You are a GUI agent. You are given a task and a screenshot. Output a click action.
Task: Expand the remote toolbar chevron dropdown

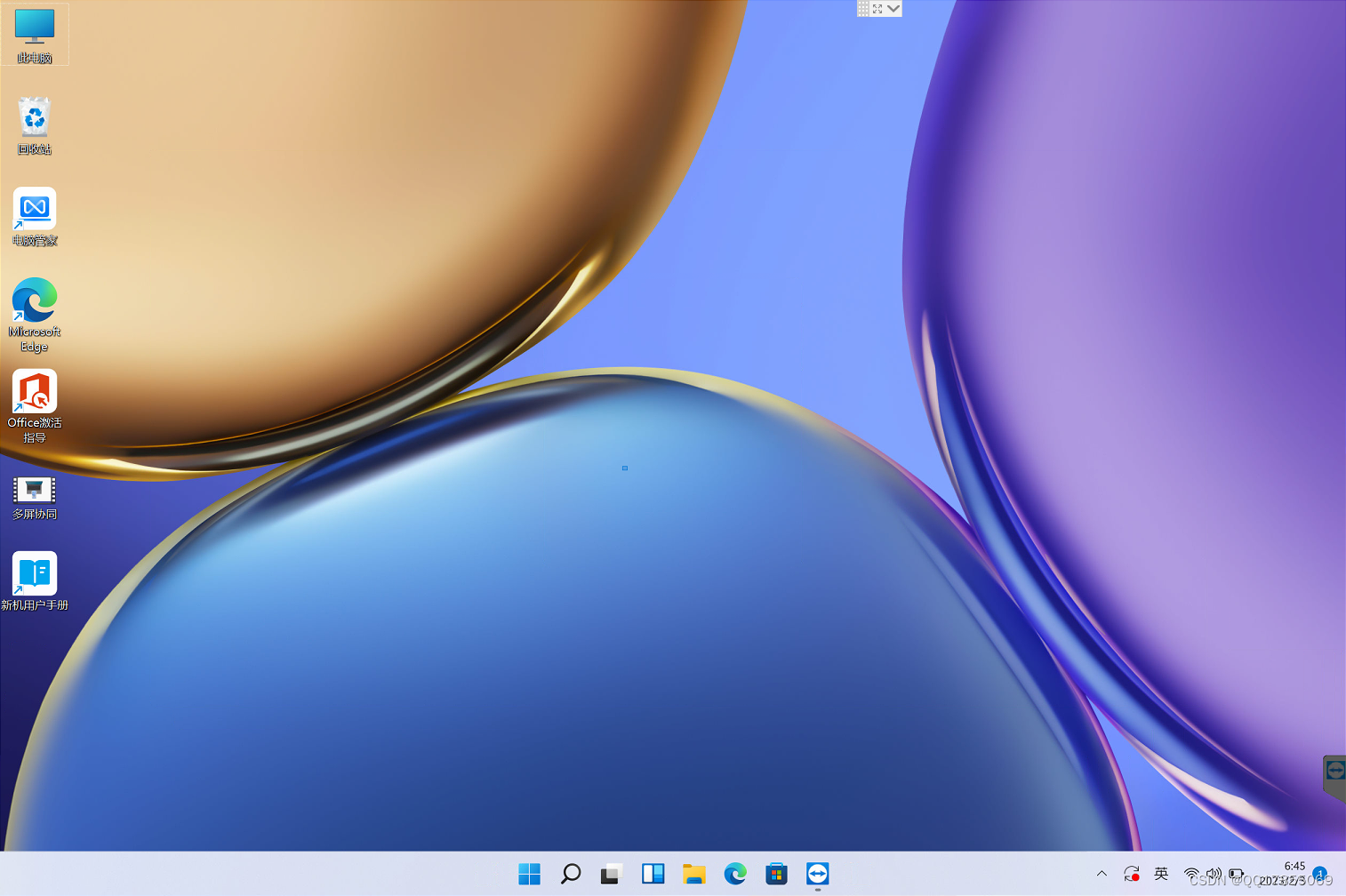893,9
